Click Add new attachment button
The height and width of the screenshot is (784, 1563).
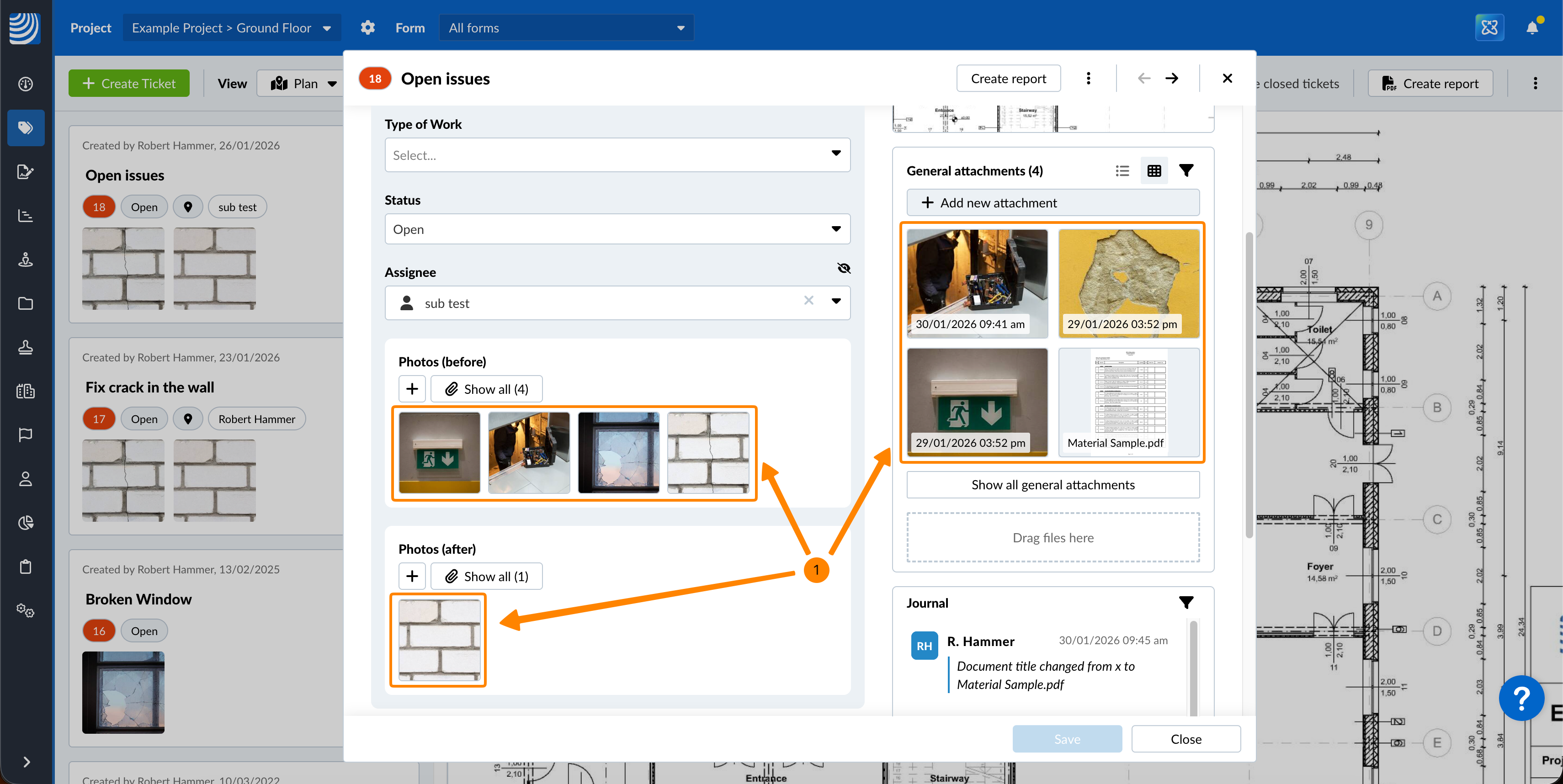1052,202
